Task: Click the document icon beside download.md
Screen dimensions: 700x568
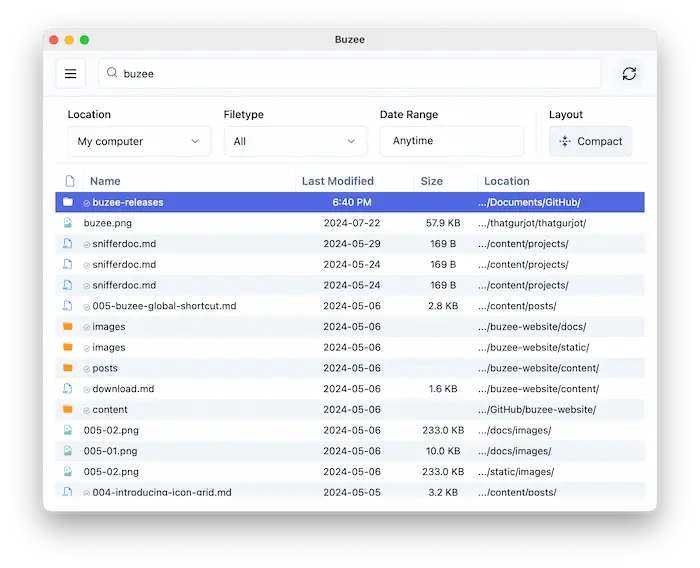Action: click(x=68, y=389)
